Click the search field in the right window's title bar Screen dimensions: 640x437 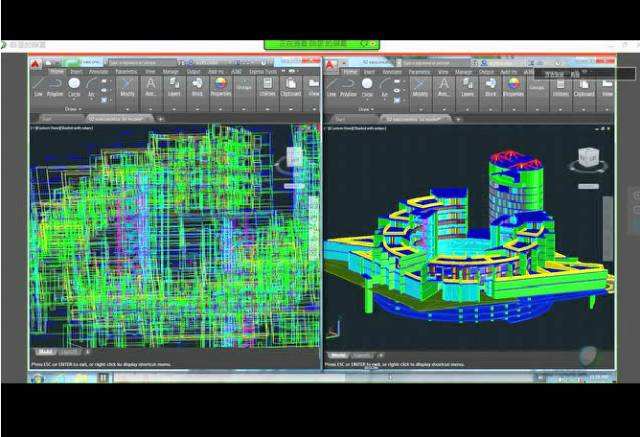[436, 63]
